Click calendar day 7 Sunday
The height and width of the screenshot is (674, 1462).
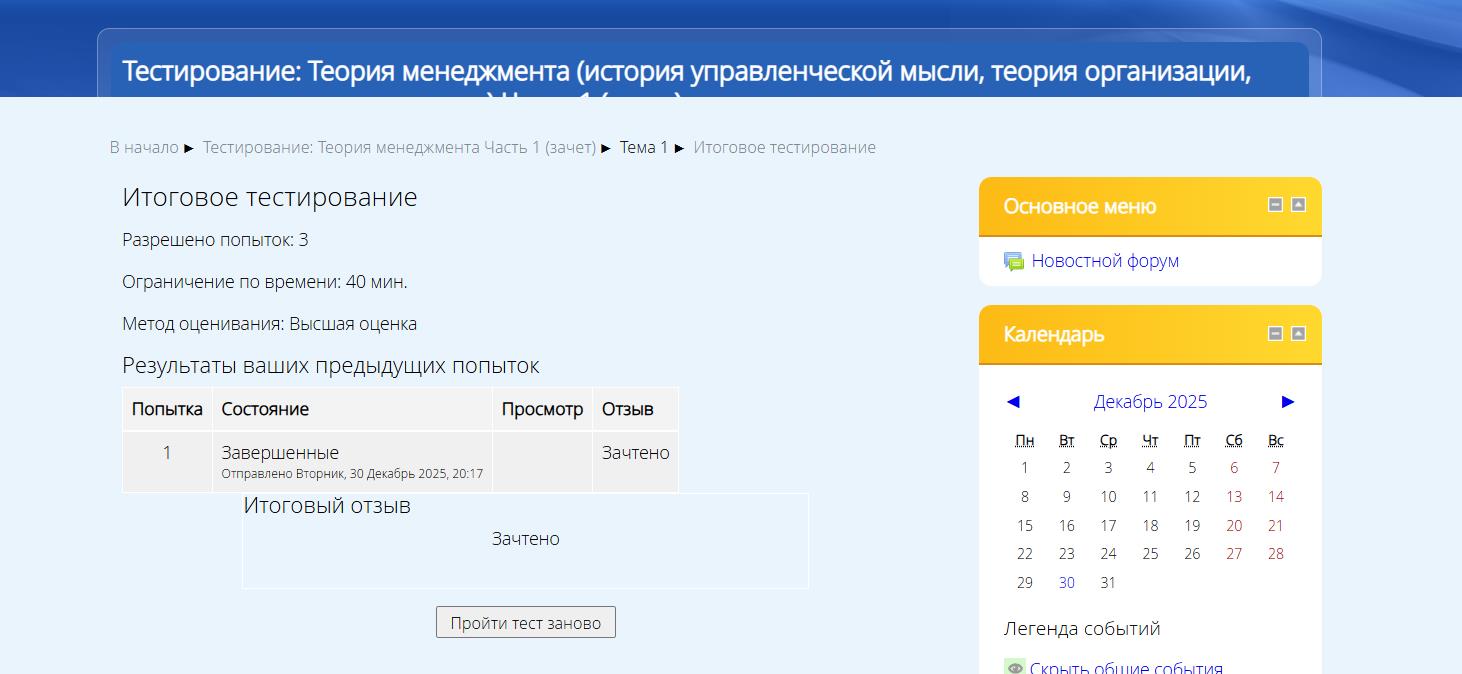[1276, 468]
